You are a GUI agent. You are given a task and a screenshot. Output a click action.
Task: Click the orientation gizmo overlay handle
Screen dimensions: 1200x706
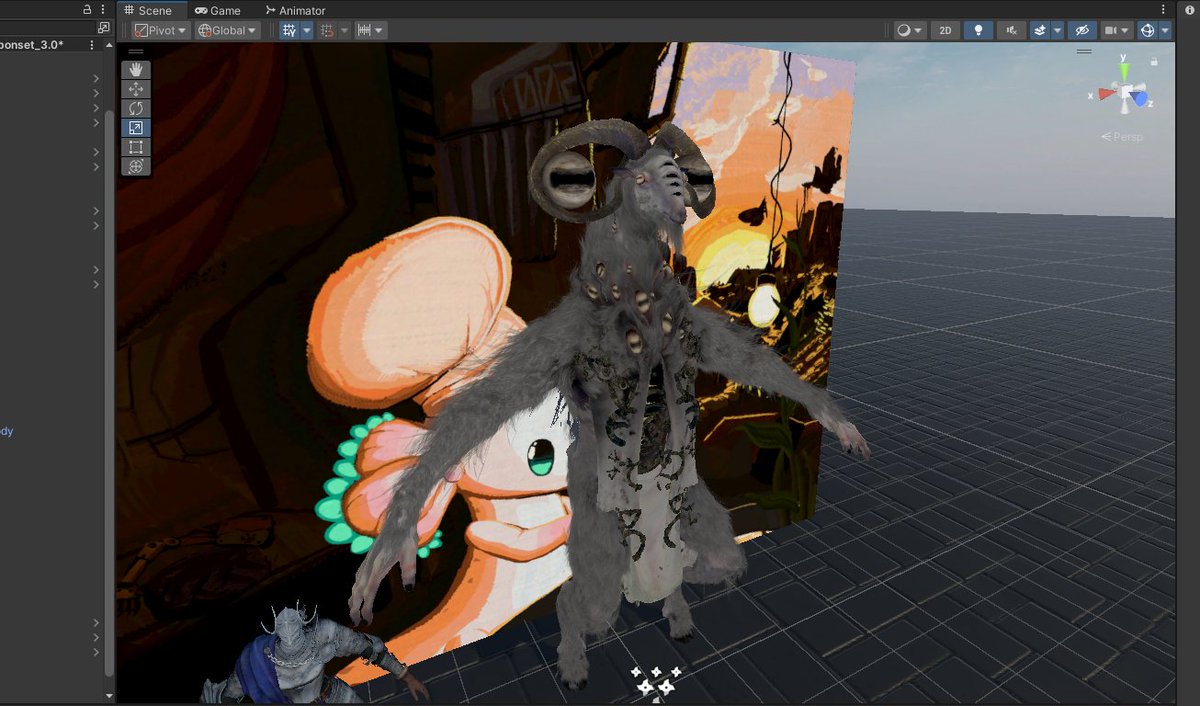click(x=1083, y=52)
